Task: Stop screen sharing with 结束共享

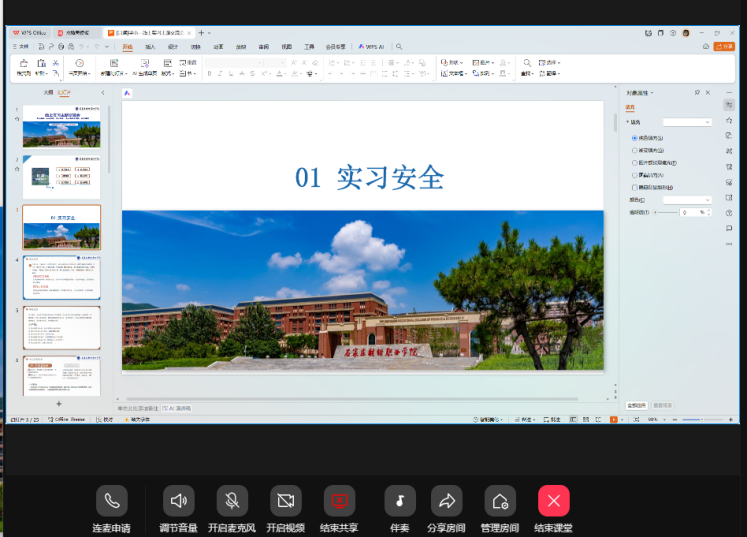Action: tap(339, 500)
